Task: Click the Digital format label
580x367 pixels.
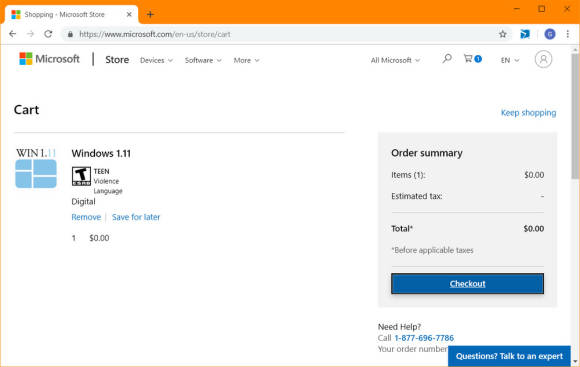Action: [83, 202]
